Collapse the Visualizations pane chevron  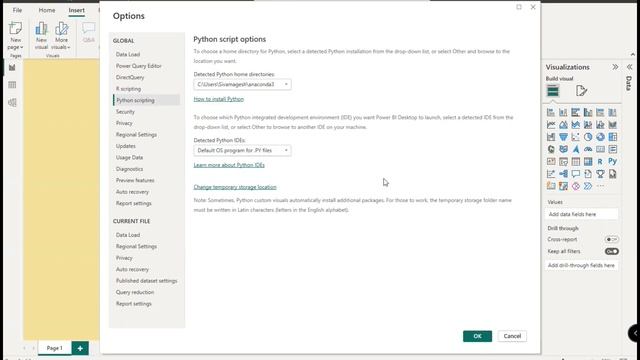[x=615, y=67]
